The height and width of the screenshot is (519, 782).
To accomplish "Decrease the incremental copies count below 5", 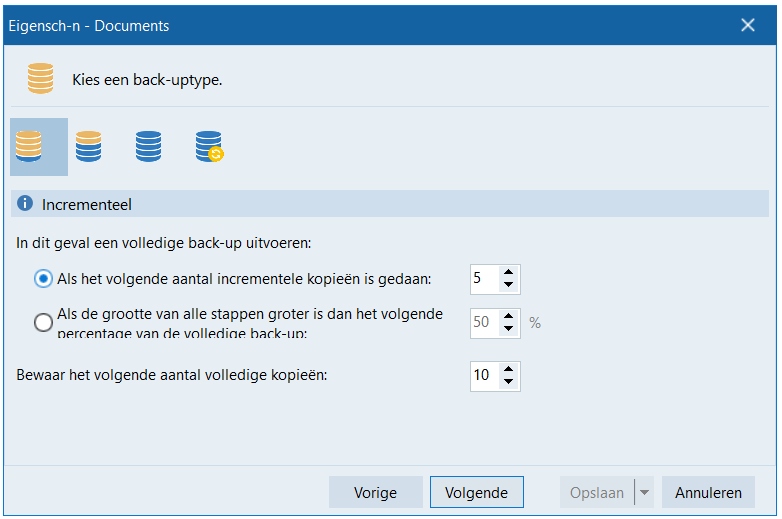I will click(508, 286).
